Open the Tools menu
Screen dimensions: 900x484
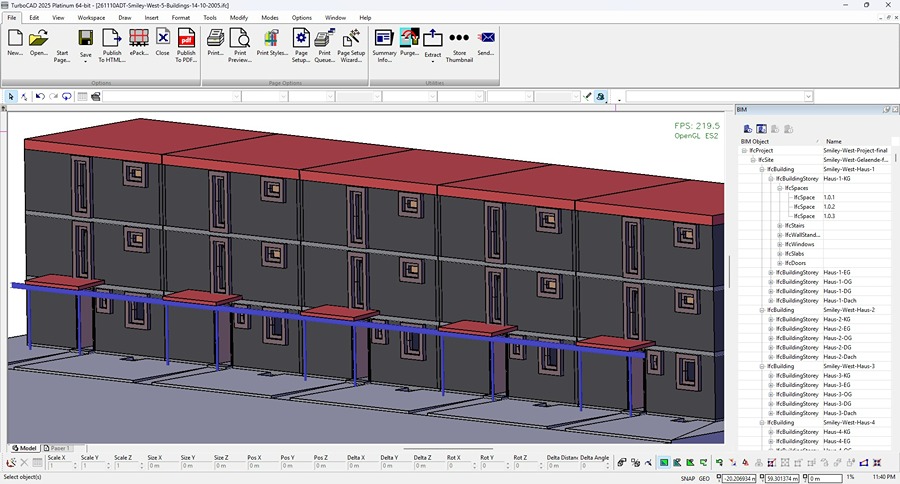(210, 18)
